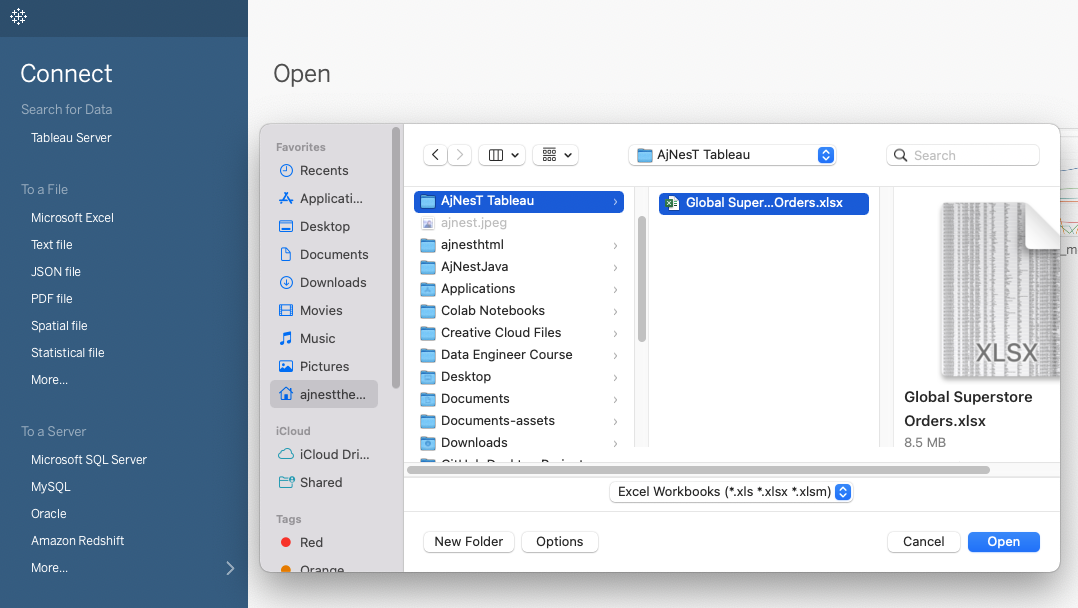
Task: Expand the Data Engineer Course folder
Action: tap(506, 355)
